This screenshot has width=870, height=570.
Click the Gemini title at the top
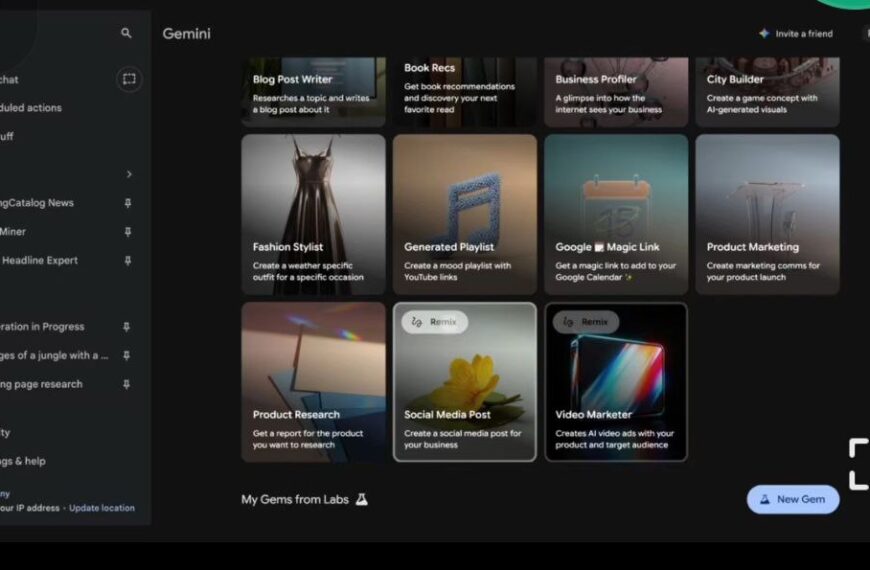click(186, 33)
